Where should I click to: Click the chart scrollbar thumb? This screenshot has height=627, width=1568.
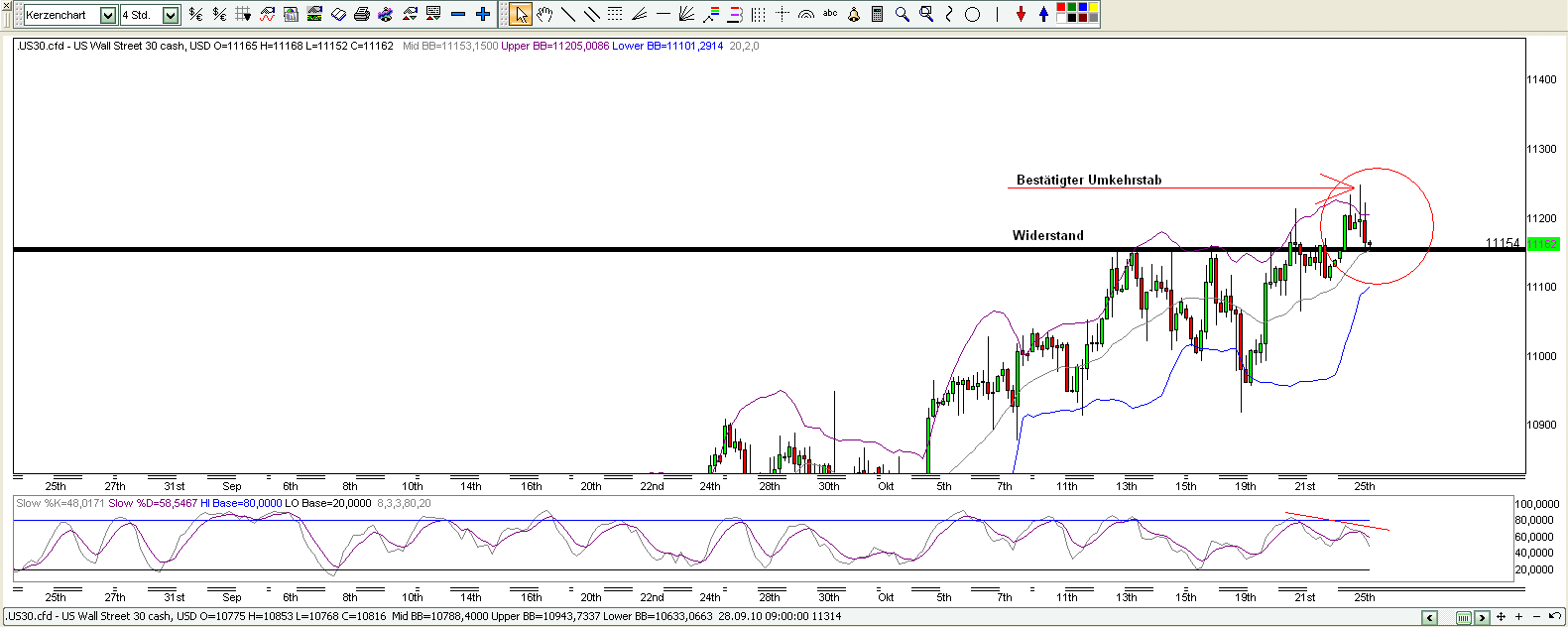pos(1464,617)
